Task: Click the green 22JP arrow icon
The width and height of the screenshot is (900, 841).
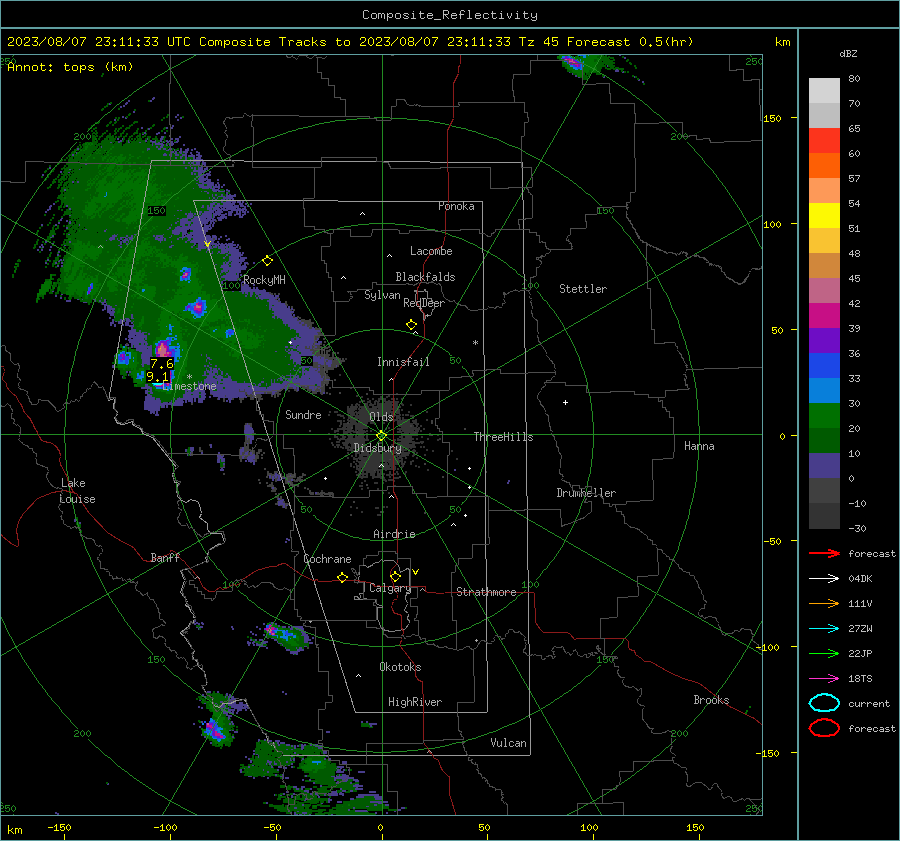Action: pyautogui.click(x=824, y=653)
